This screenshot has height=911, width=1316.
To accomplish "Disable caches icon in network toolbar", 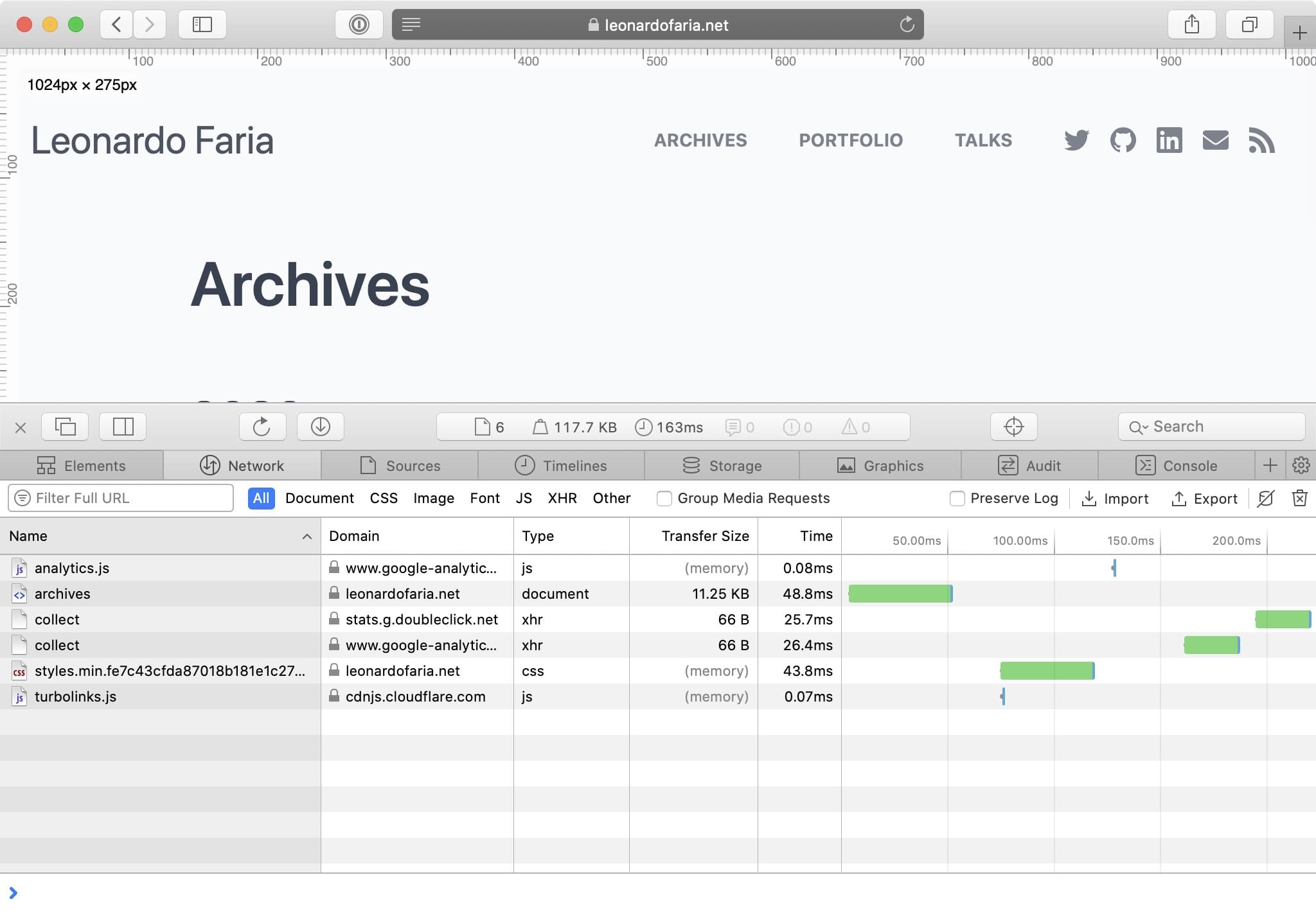I will coord(1266,499).
